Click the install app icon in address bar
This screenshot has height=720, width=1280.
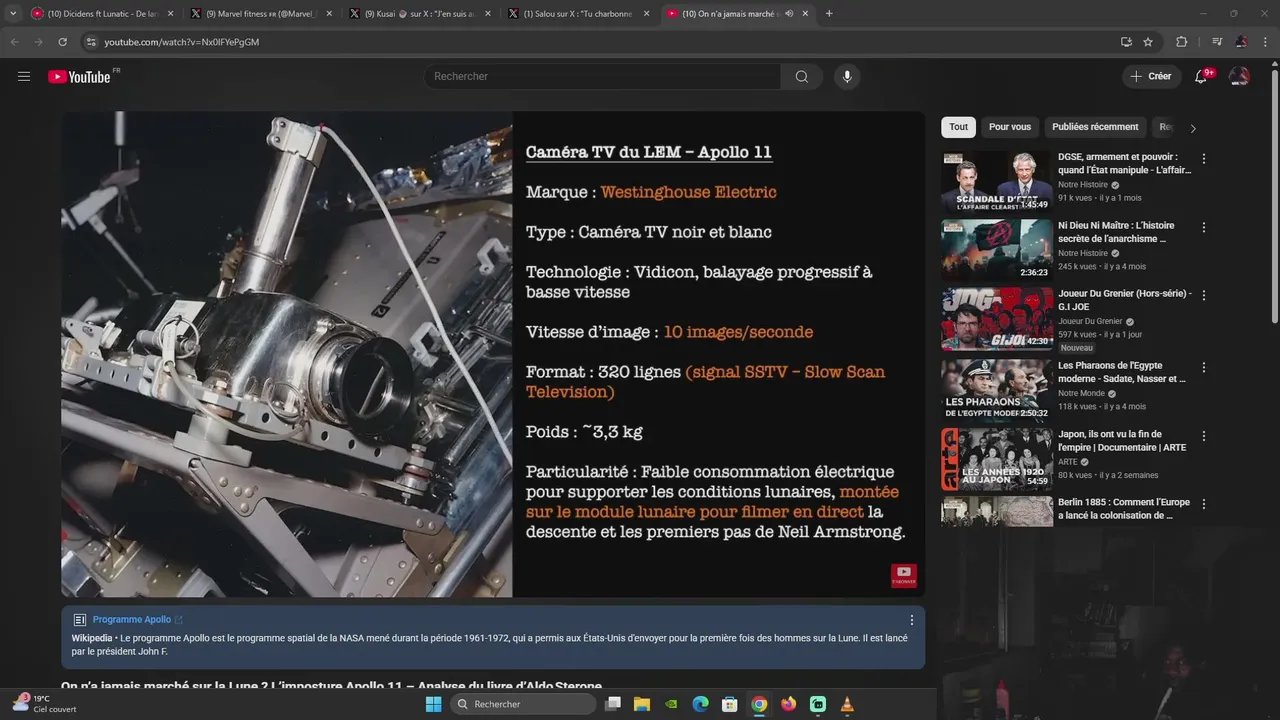1126,42
